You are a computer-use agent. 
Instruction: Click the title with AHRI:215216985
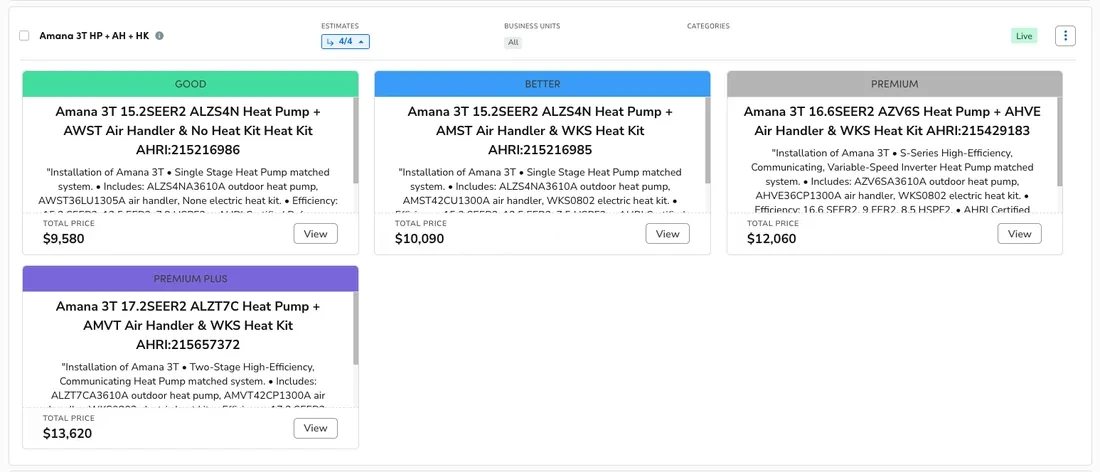point(542,130)
